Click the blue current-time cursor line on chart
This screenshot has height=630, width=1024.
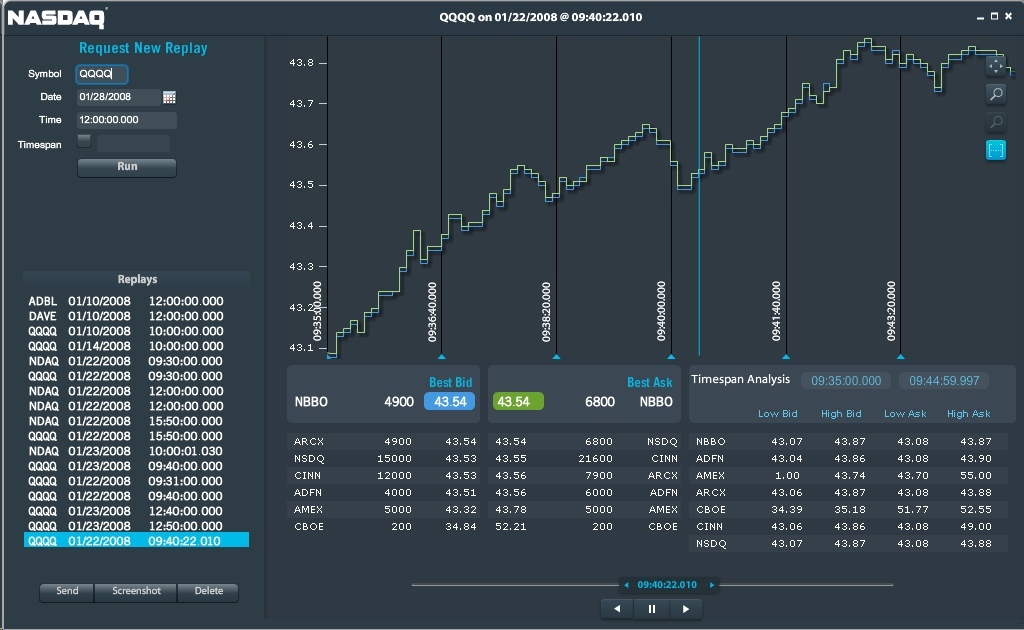click(x=699, y=196)
